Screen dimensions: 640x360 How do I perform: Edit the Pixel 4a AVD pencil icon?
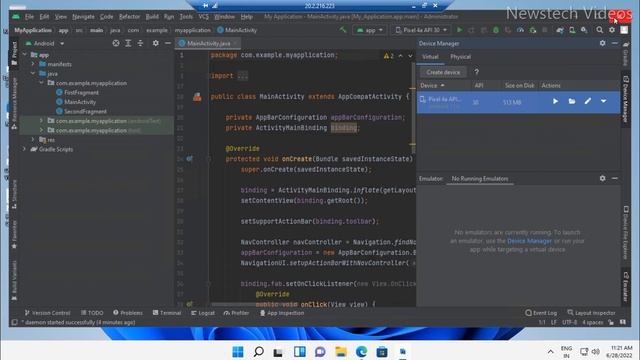click(x=588, y=101)
